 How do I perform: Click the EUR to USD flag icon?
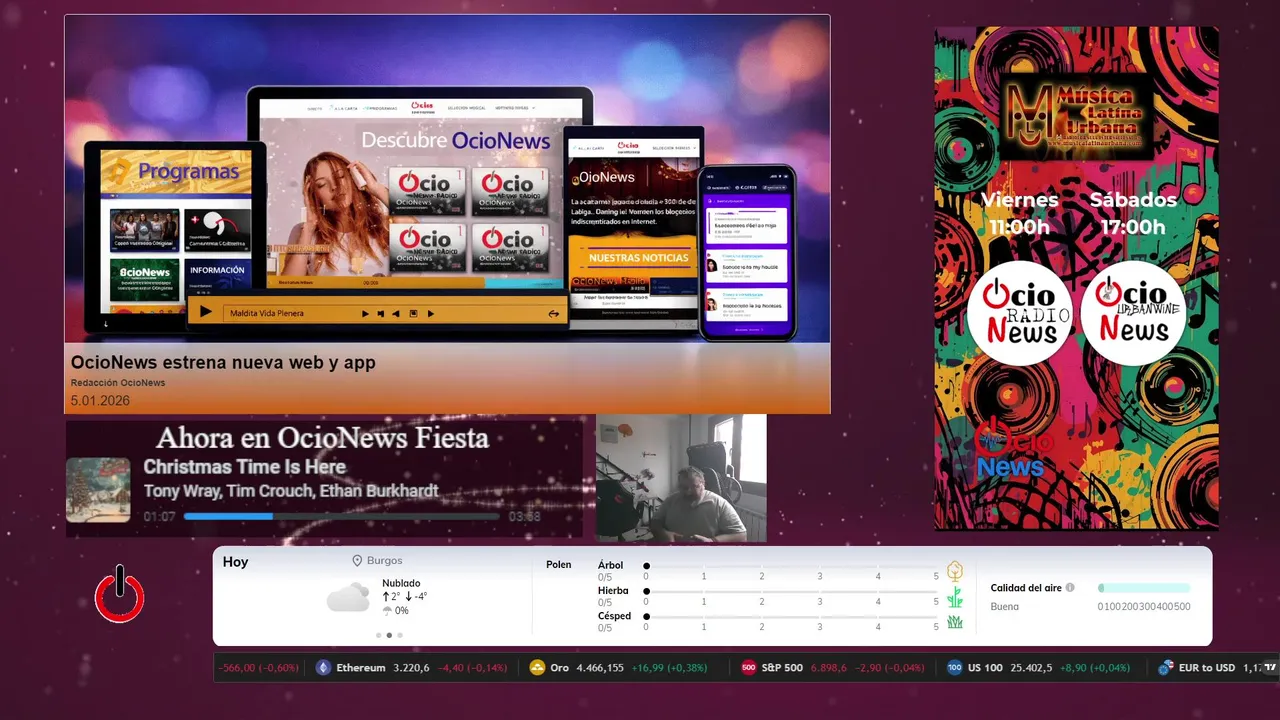[1165, 668]
